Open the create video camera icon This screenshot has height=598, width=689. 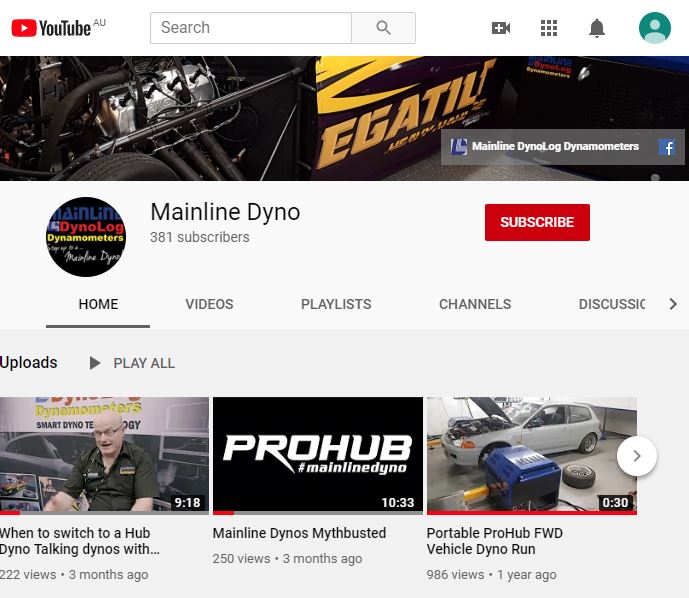(x=500, y=28)
